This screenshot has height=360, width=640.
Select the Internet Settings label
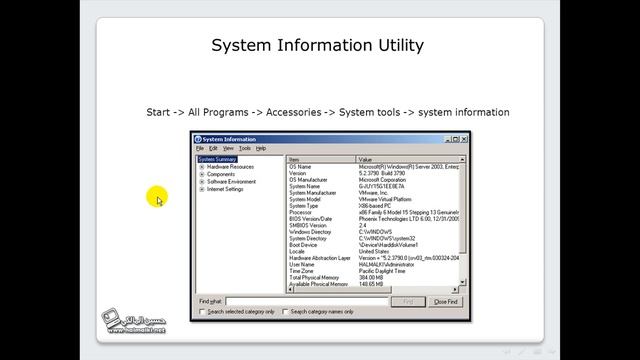[225, 189]
